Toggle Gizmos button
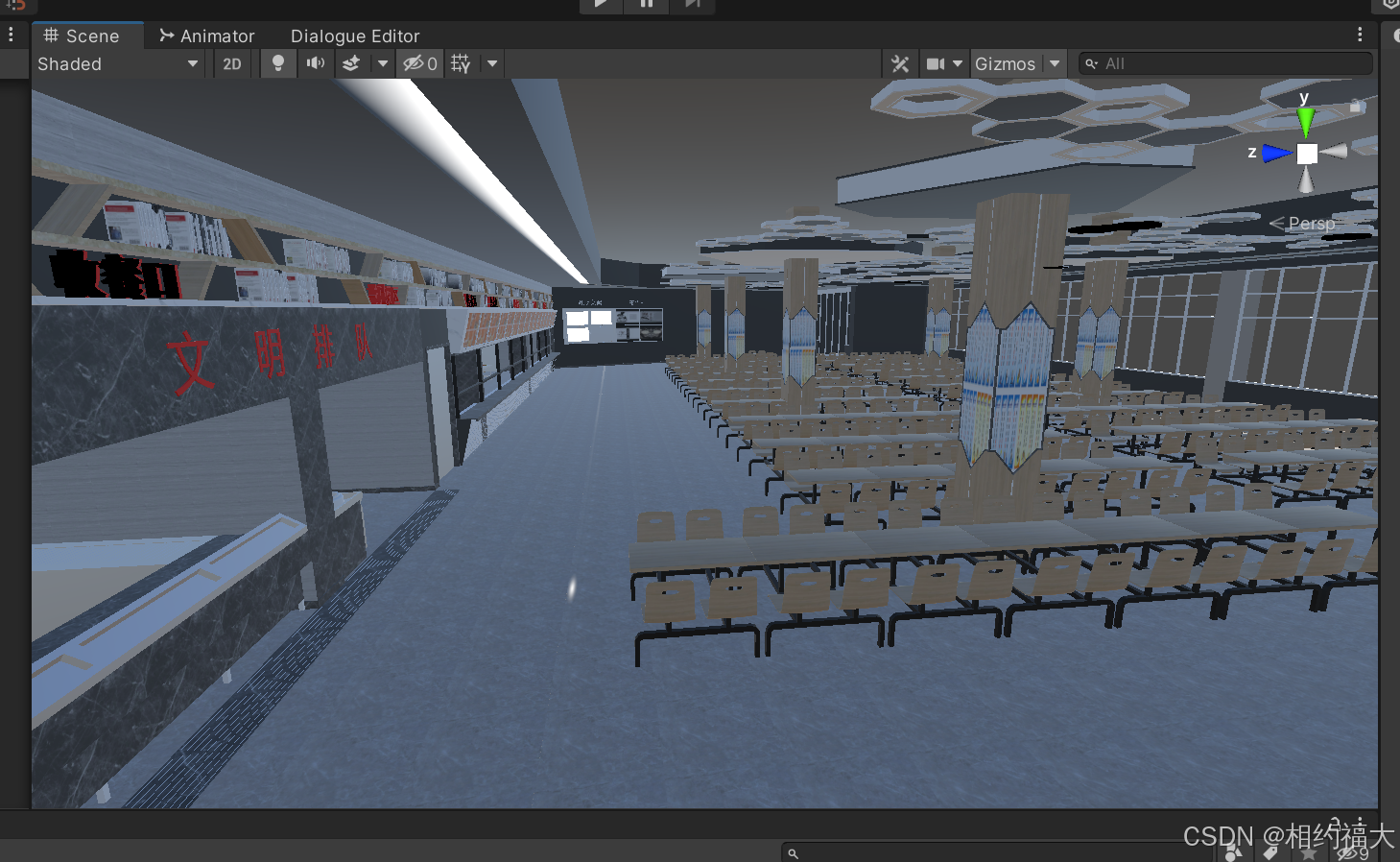 click(x=1006, y=63)
